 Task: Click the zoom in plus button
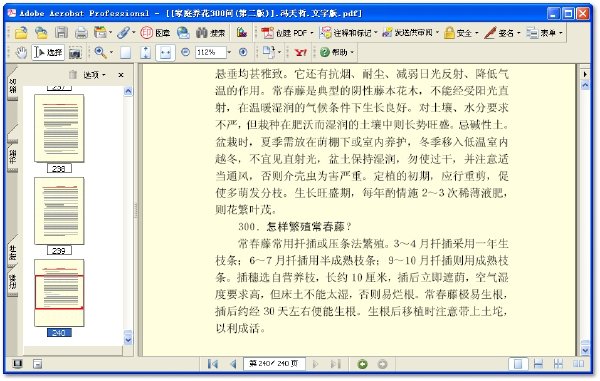pos(243,52)
